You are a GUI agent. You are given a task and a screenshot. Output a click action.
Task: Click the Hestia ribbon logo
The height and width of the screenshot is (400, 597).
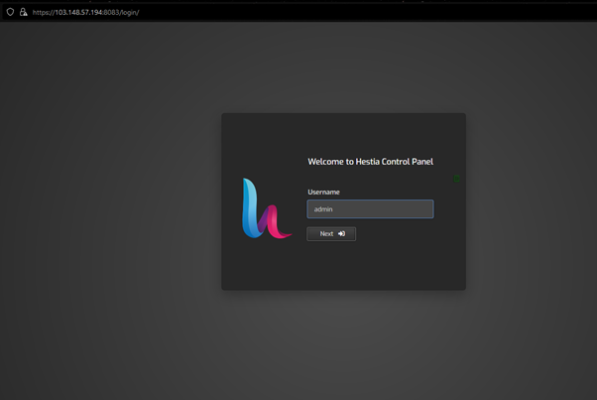(x=267, y=208)
